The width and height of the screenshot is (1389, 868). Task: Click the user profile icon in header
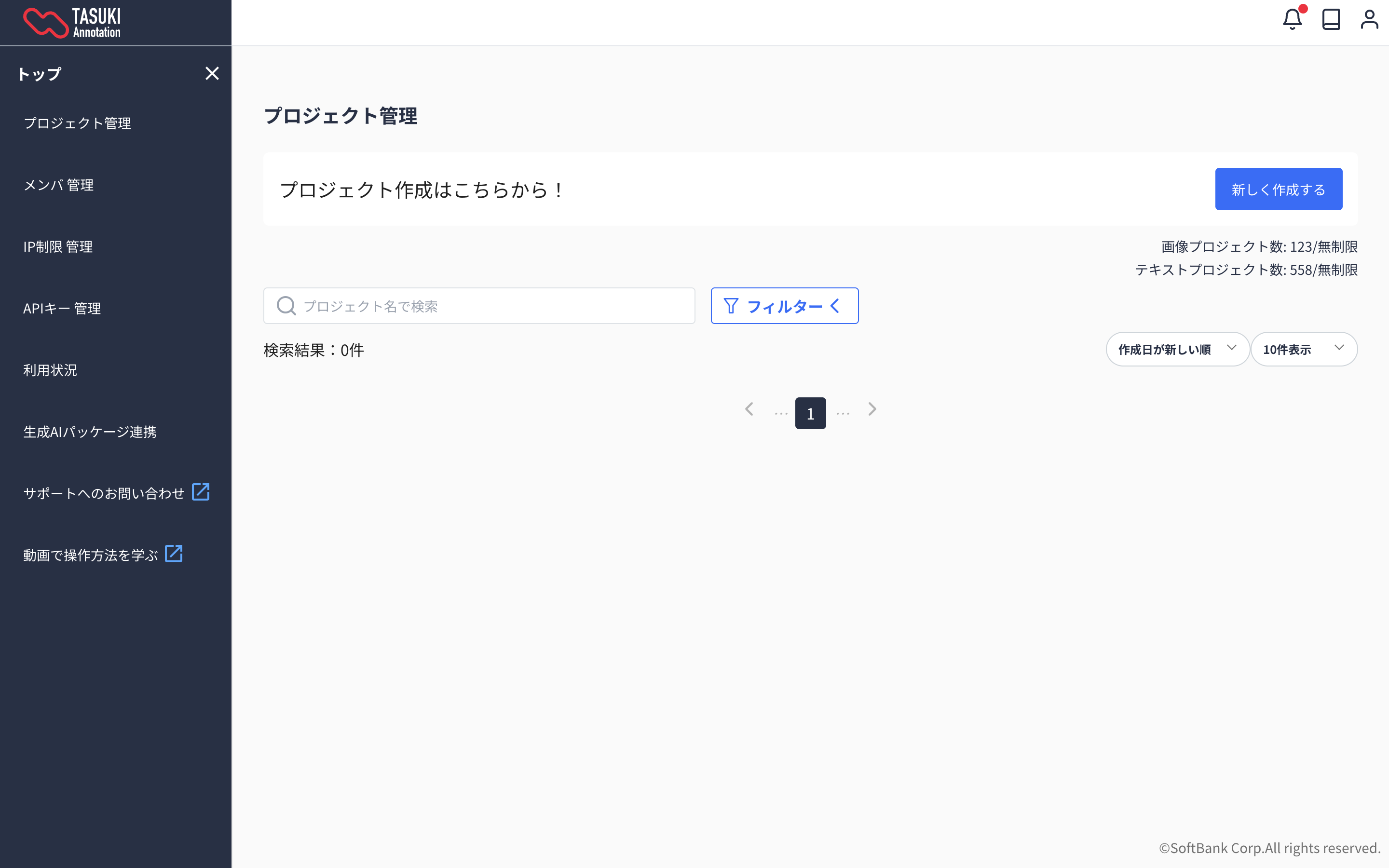(1371, 19)
